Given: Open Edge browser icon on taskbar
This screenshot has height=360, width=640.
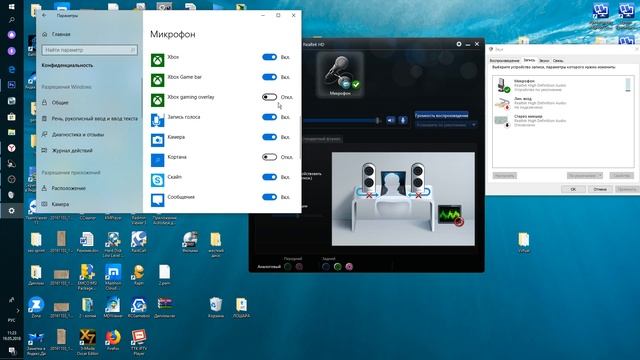Looking at the screenshot, I should click(x=11, y=69).
